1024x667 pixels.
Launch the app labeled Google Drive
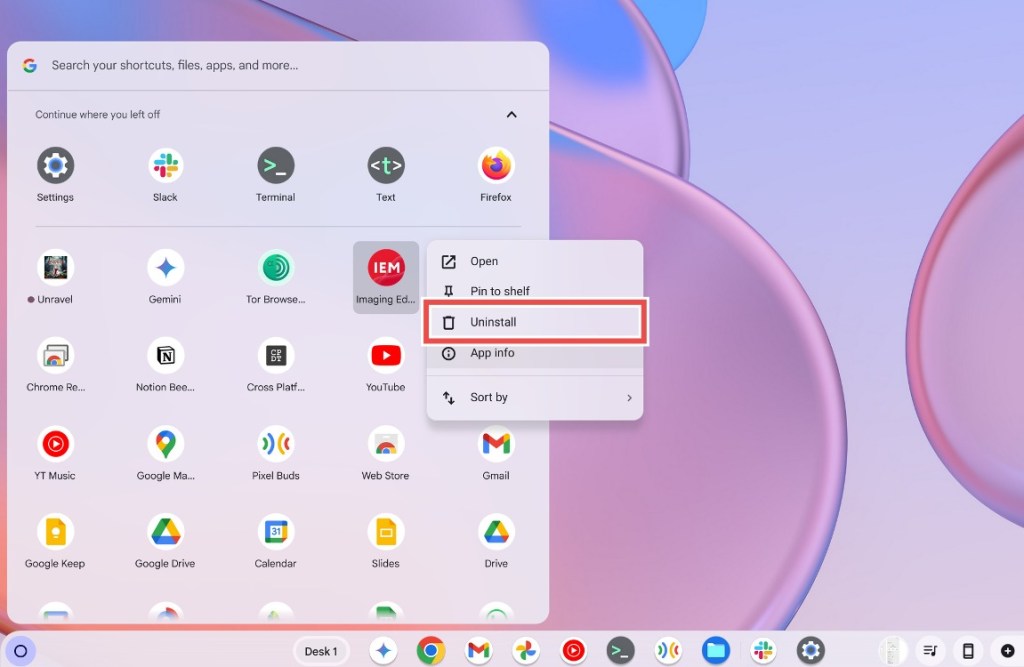click(x=165, y=542)
